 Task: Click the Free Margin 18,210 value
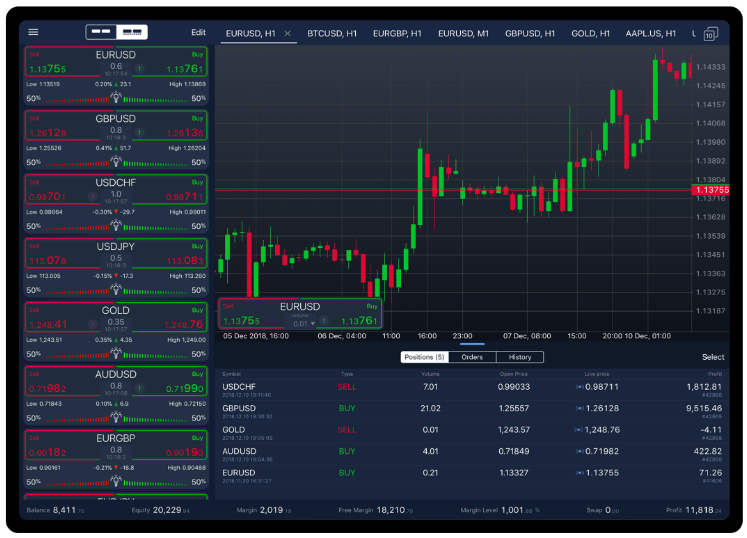pos(394,510)
